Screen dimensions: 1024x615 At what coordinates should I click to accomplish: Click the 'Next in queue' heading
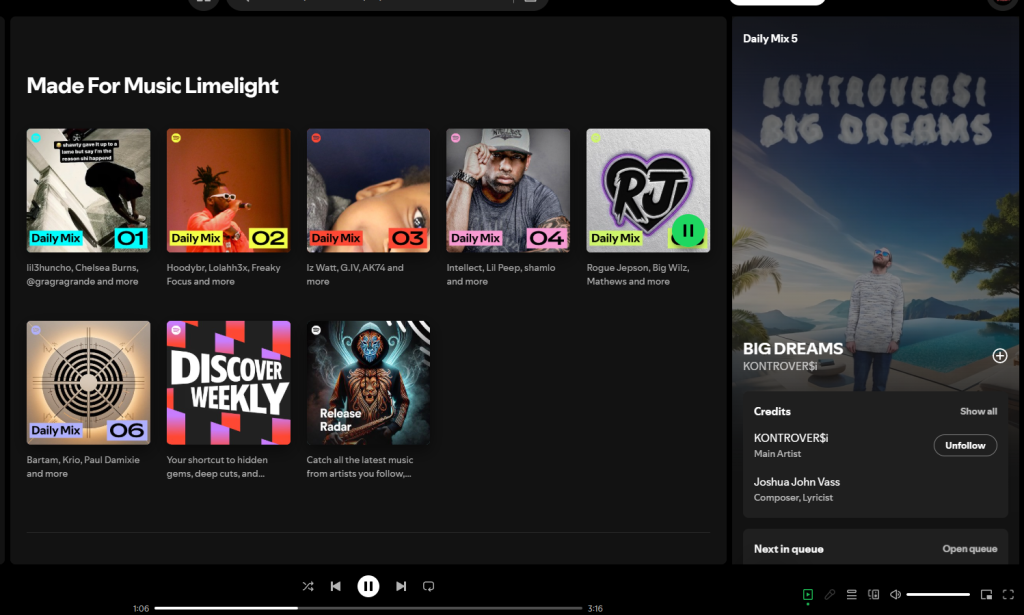(788, 549)
